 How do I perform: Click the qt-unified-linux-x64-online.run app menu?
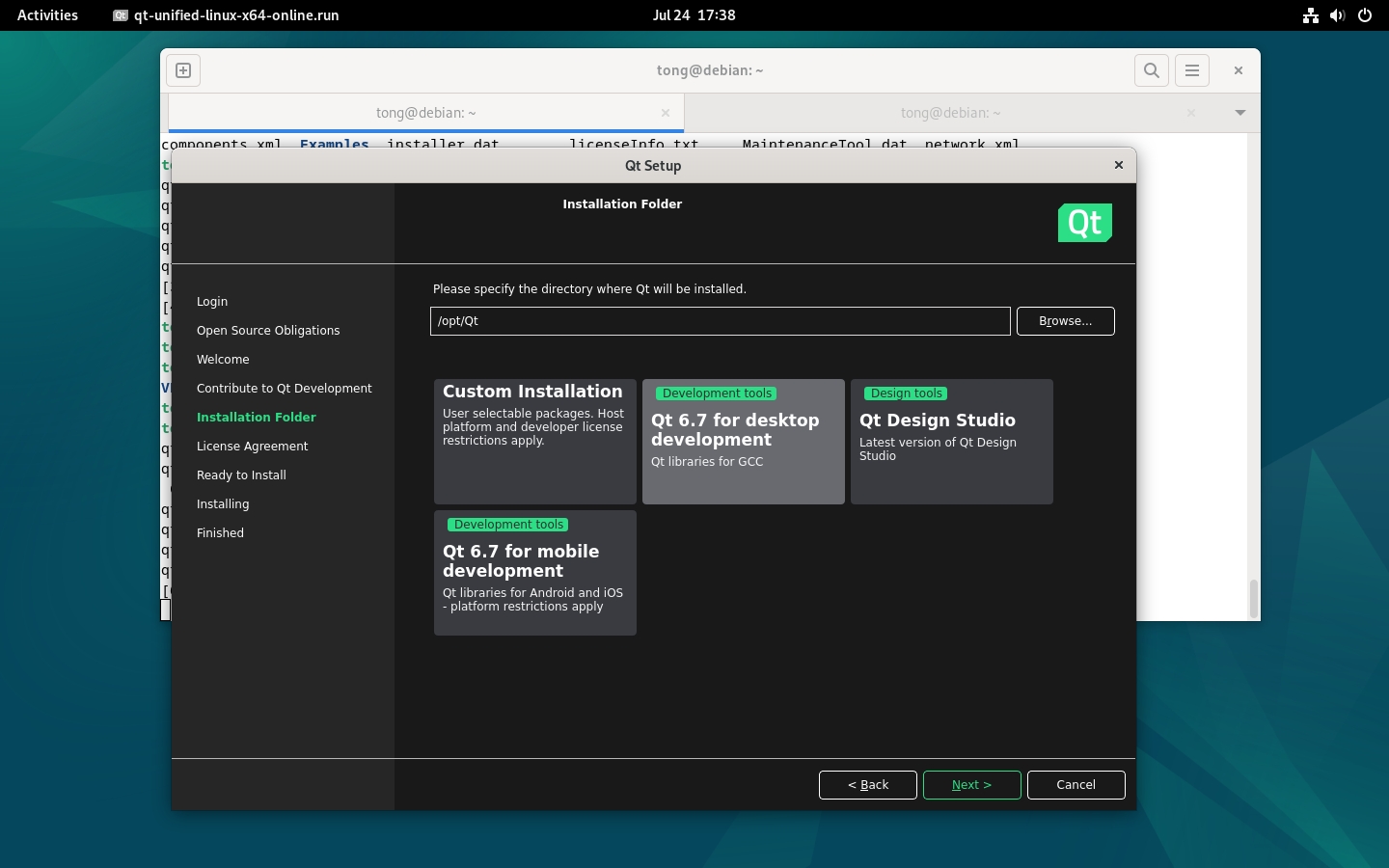coord(227,15)
